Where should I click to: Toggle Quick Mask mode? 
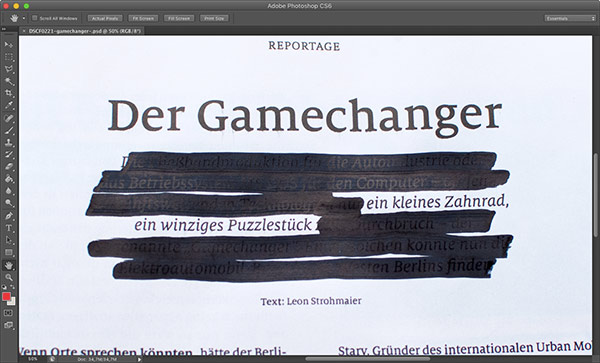8,313
